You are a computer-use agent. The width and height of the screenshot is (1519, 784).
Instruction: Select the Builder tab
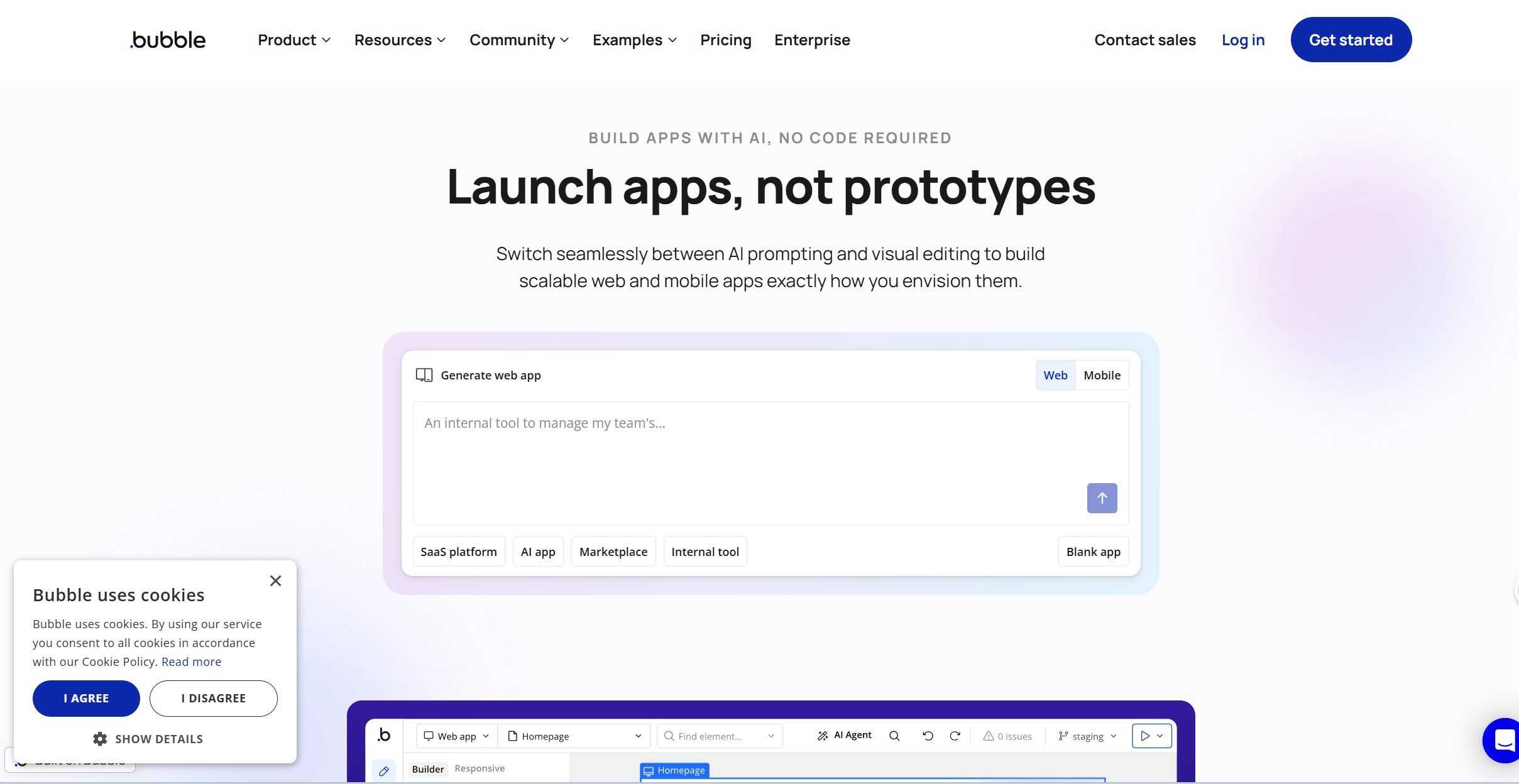[x=428, y=769]
